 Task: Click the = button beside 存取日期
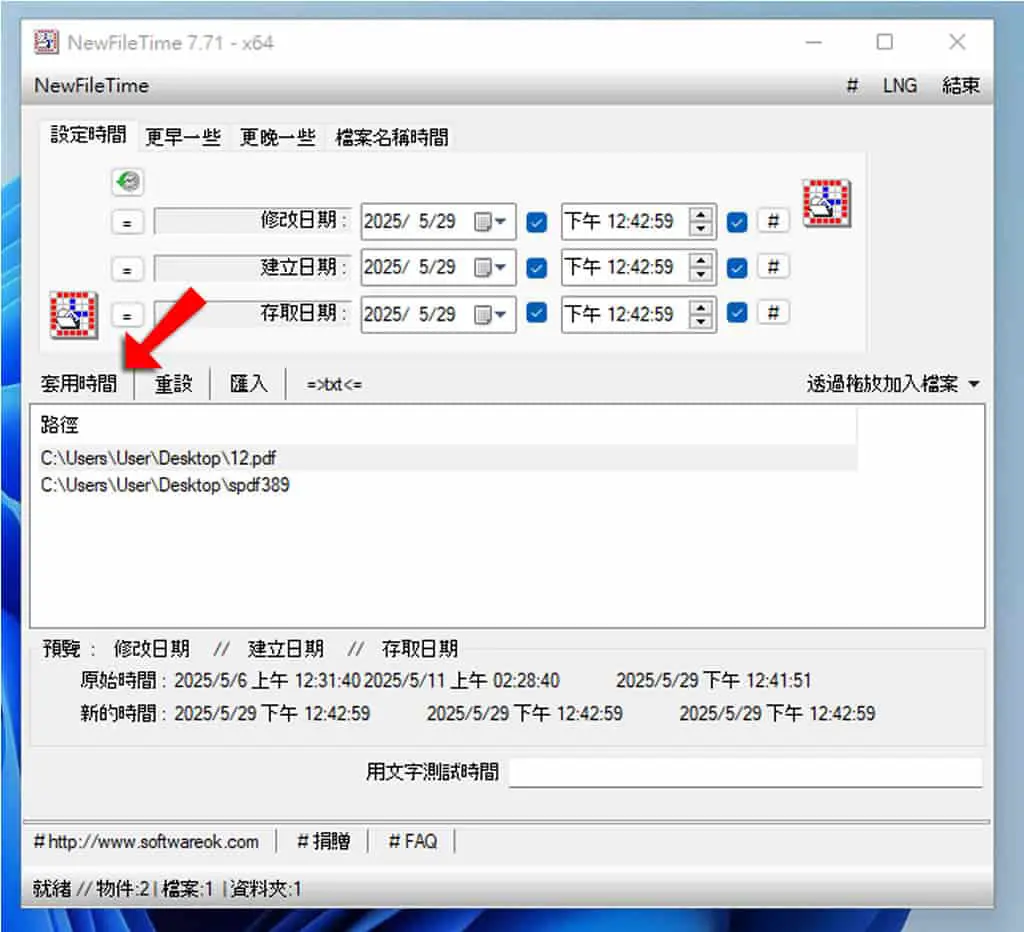pyautogui.click(x=127, y=315)
